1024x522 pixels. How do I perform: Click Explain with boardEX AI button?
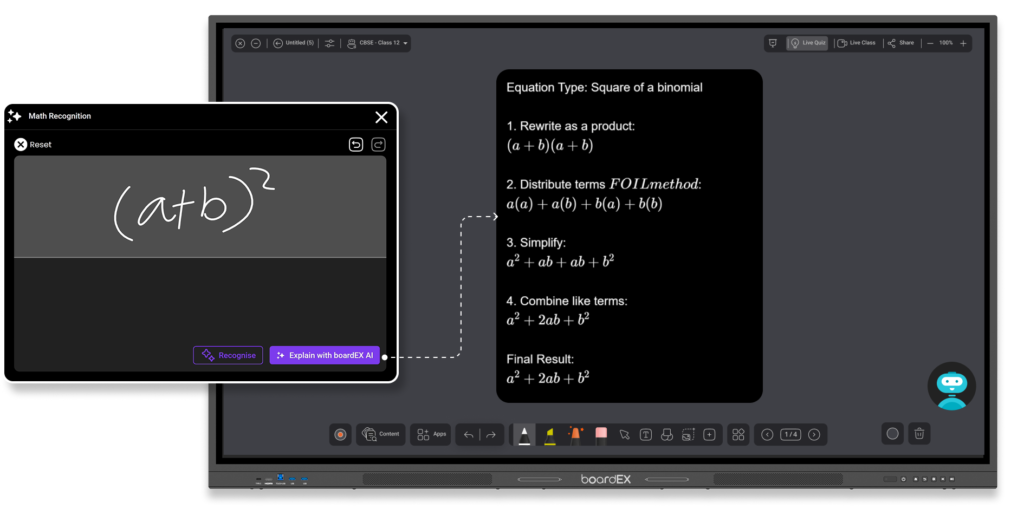click(324, 355)
